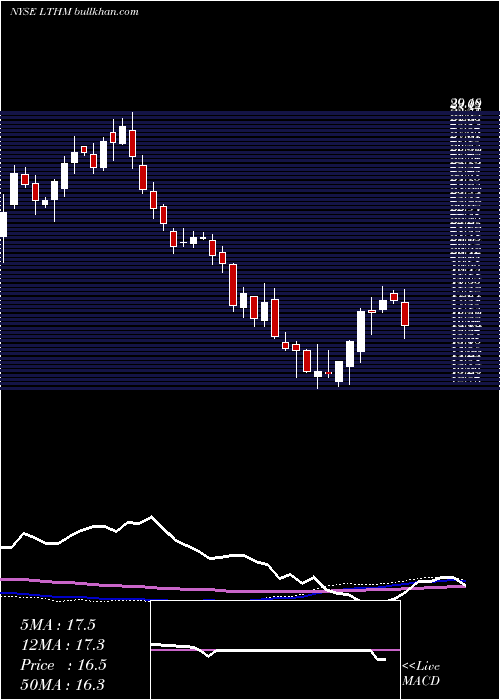Image resolution: width=500 pixels, height=700 pixels.
Task: Click the 50MA : 16.3 label
Action: 62,685
